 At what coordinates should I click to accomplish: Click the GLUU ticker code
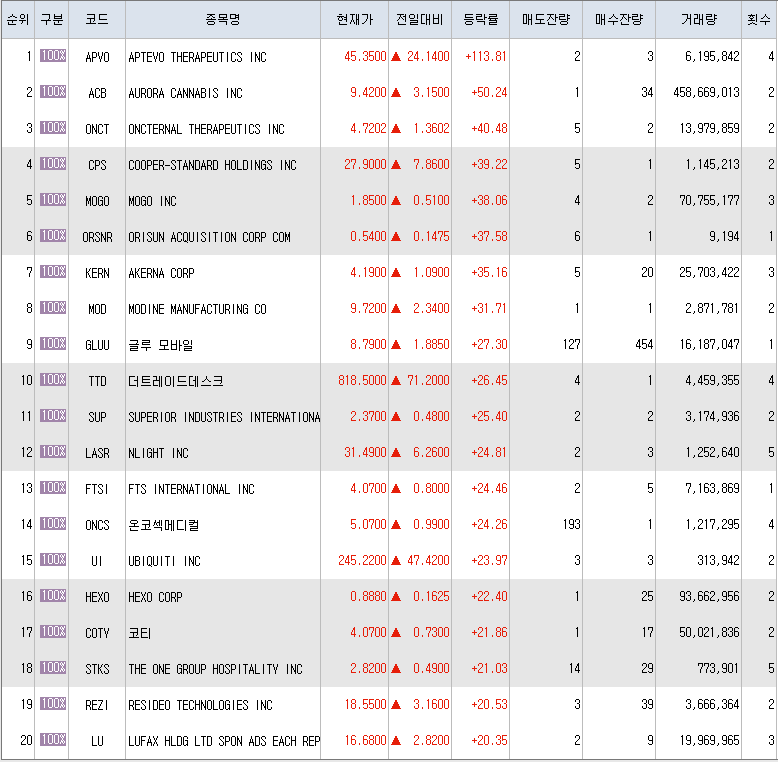[97, 345]
